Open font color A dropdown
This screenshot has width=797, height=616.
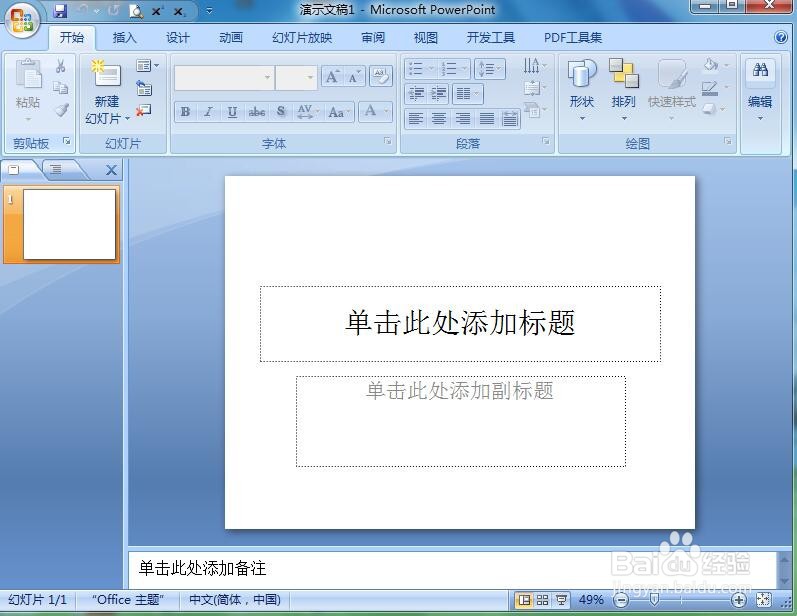375,110
